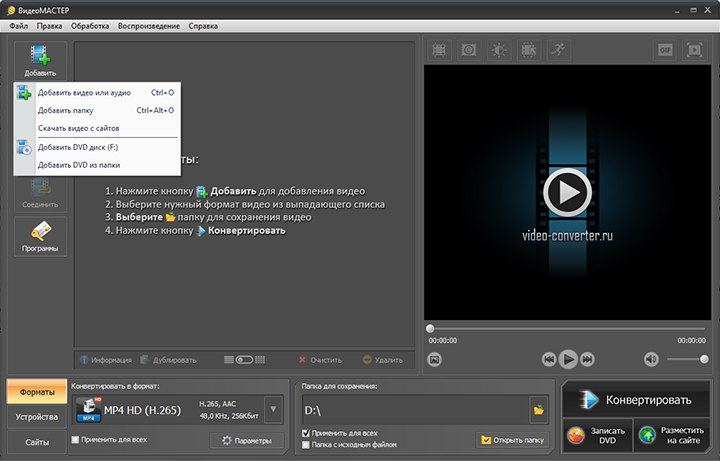Select the Сайты tab
720x461 pixels.
pos(37,442)
